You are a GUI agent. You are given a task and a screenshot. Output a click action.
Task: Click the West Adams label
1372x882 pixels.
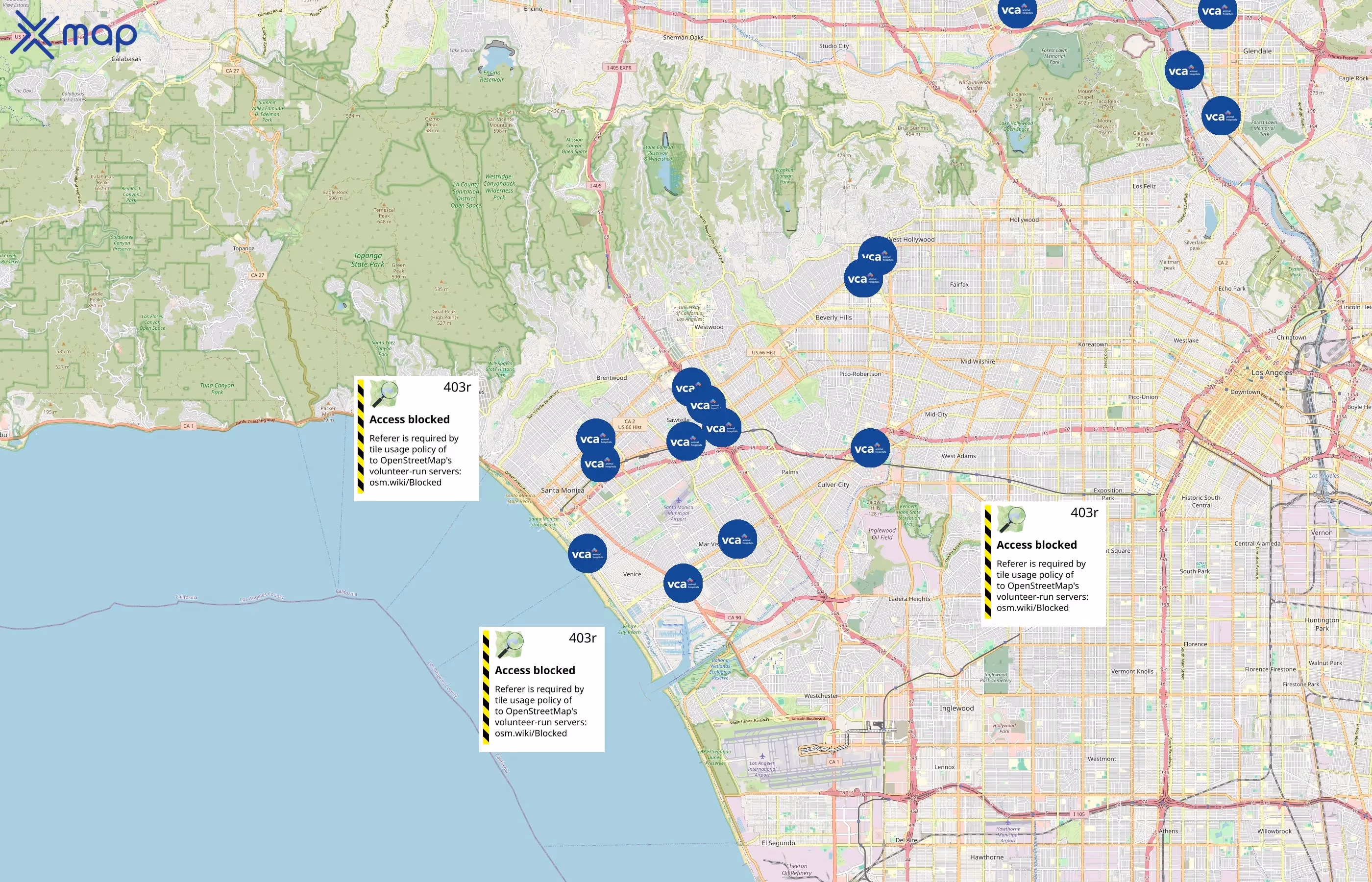pyautogui.click(x=958, y=456)
